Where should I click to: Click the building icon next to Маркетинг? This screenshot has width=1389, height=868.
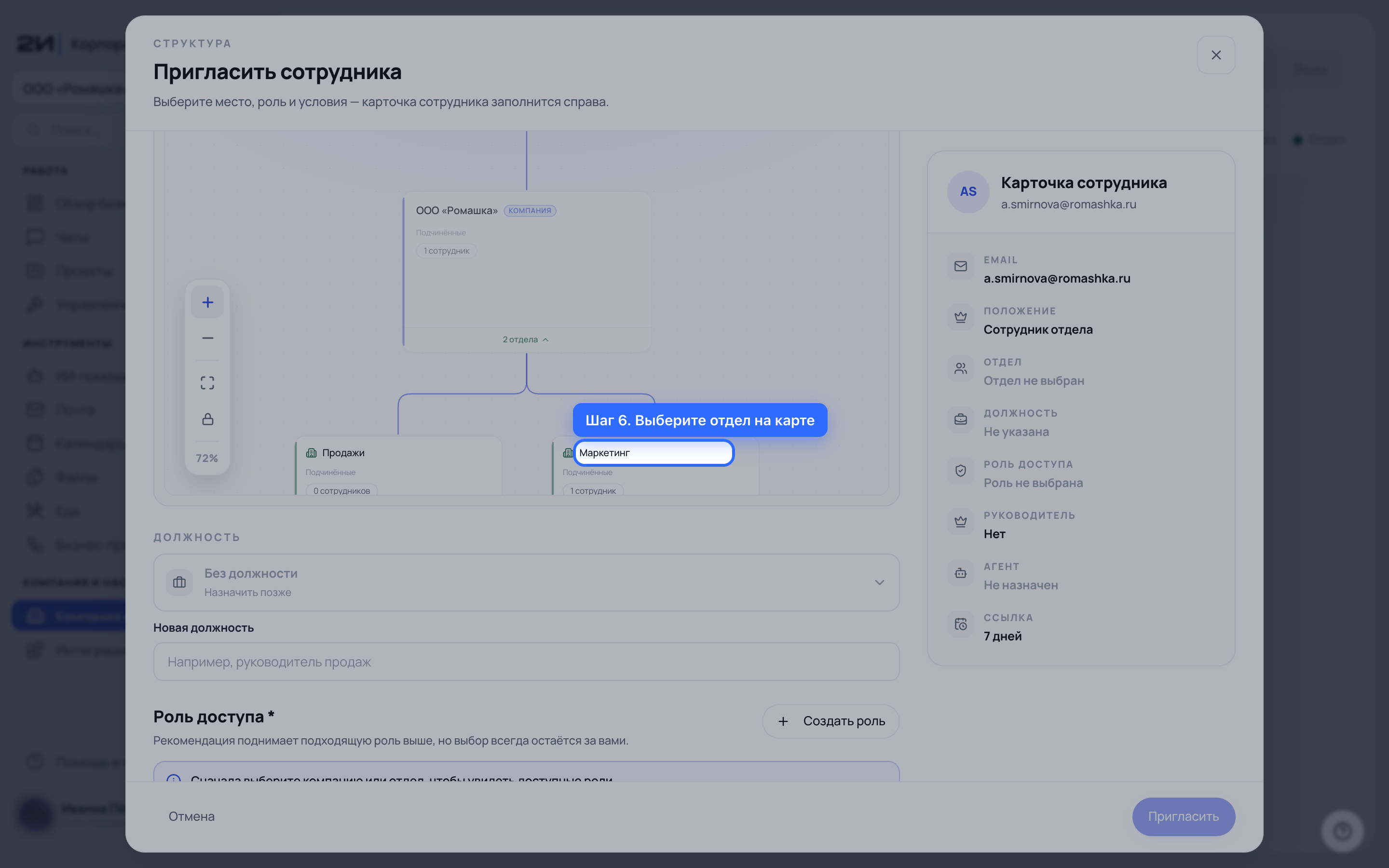point(568,453)
